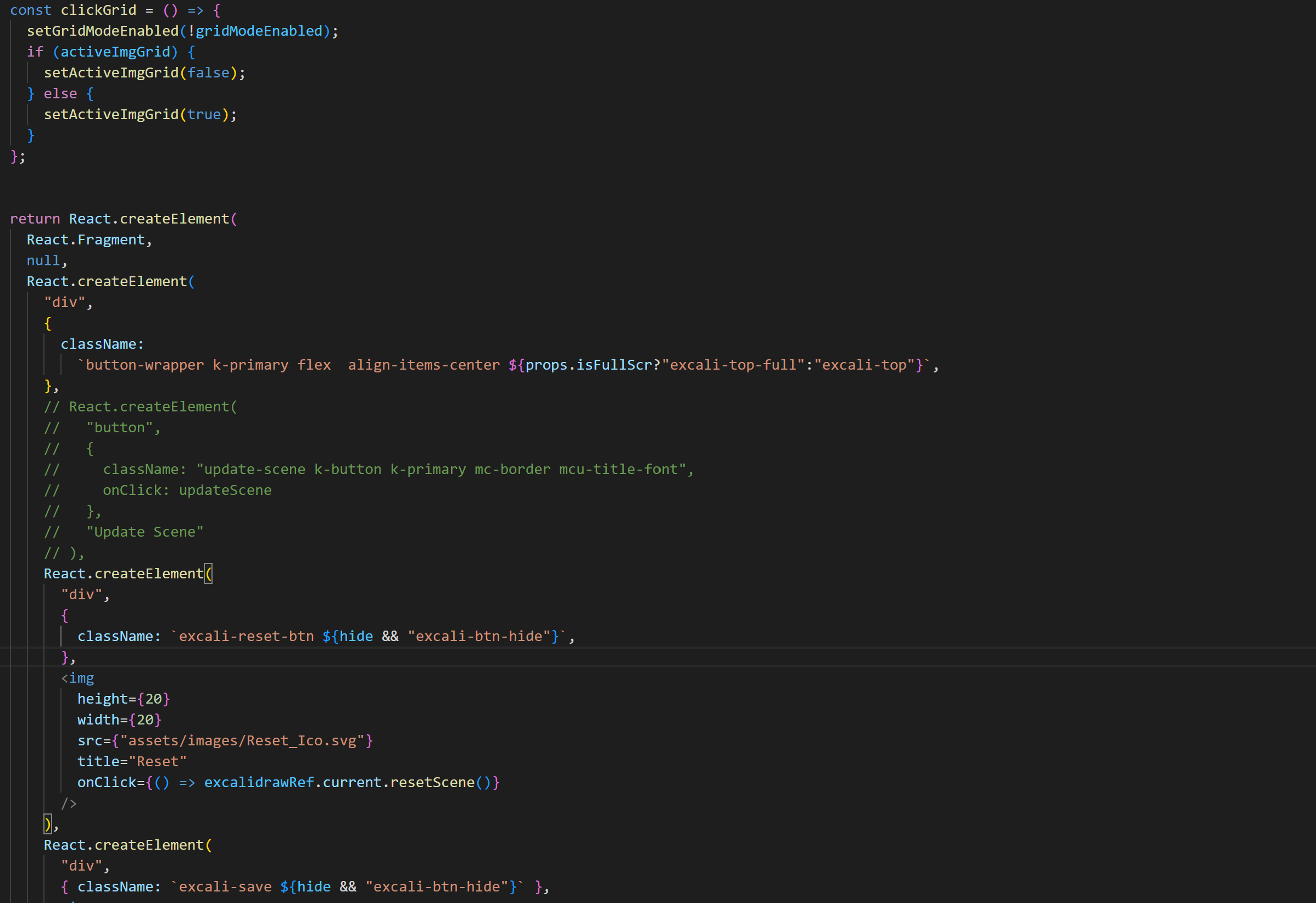Select the false keyword inside setActiveImgGrid
The height and width of the screenshot is (903, 1316).
point(210,73)
